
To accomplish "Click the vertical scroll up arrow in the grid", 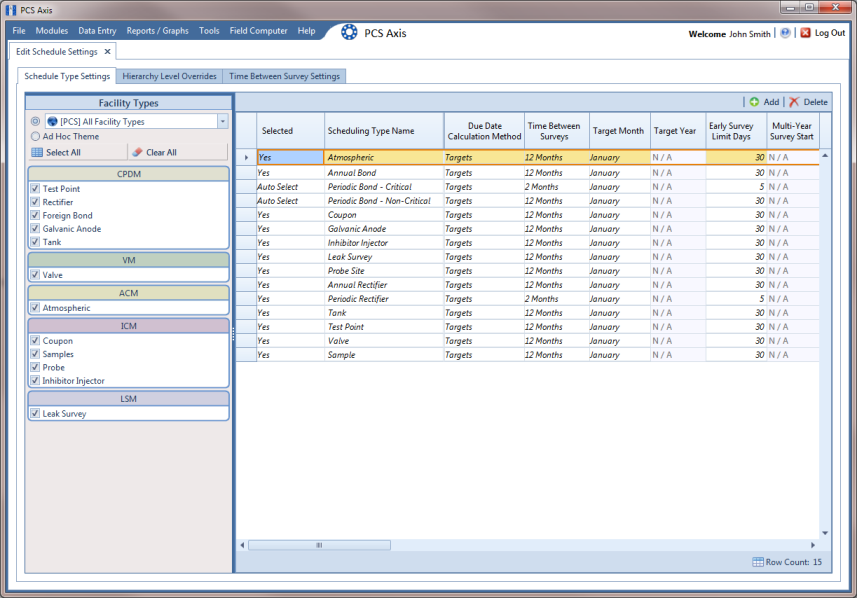I will tap(825, 156).
